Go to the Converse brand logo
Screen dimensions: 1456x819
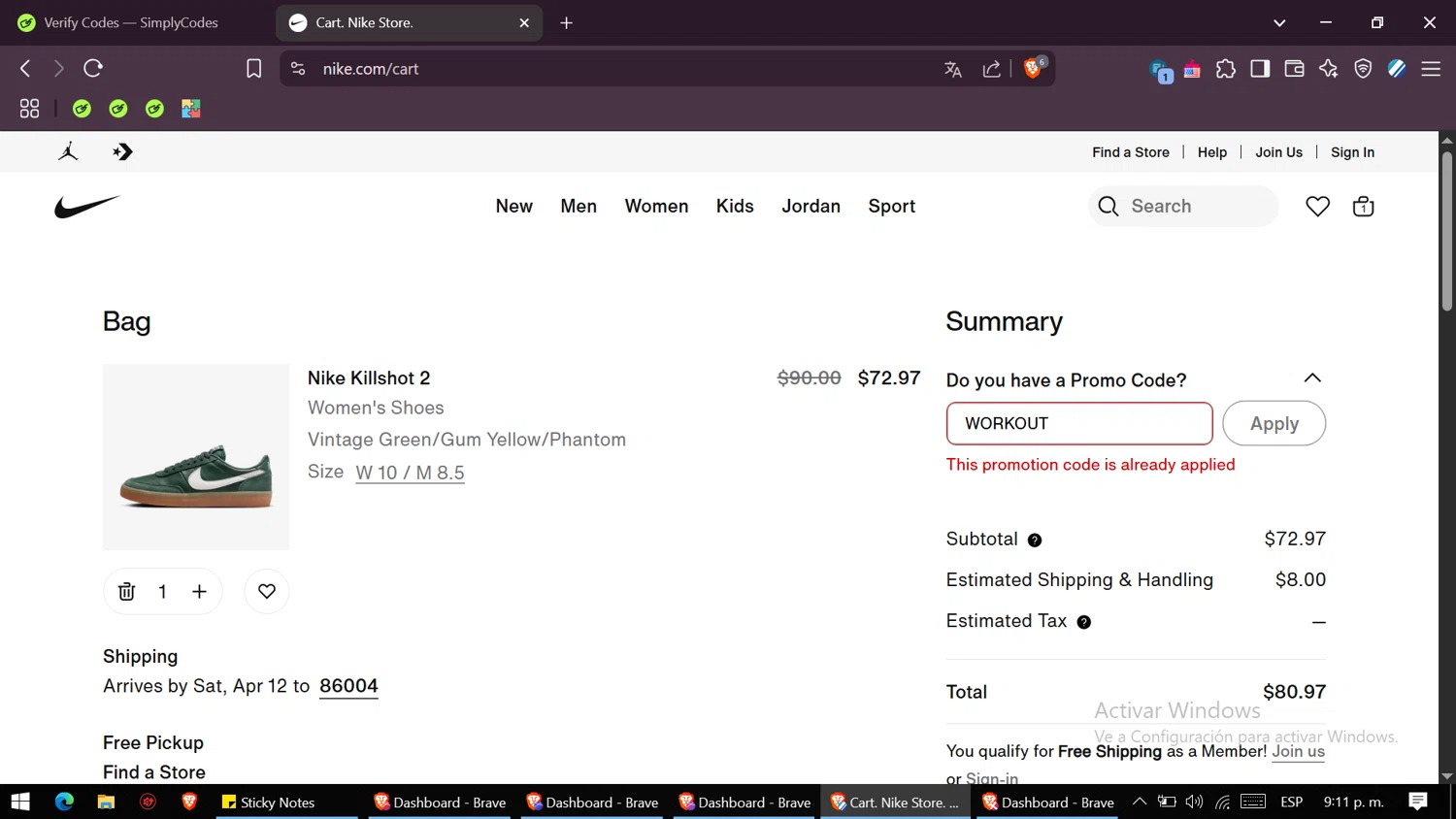coord(122,152)
